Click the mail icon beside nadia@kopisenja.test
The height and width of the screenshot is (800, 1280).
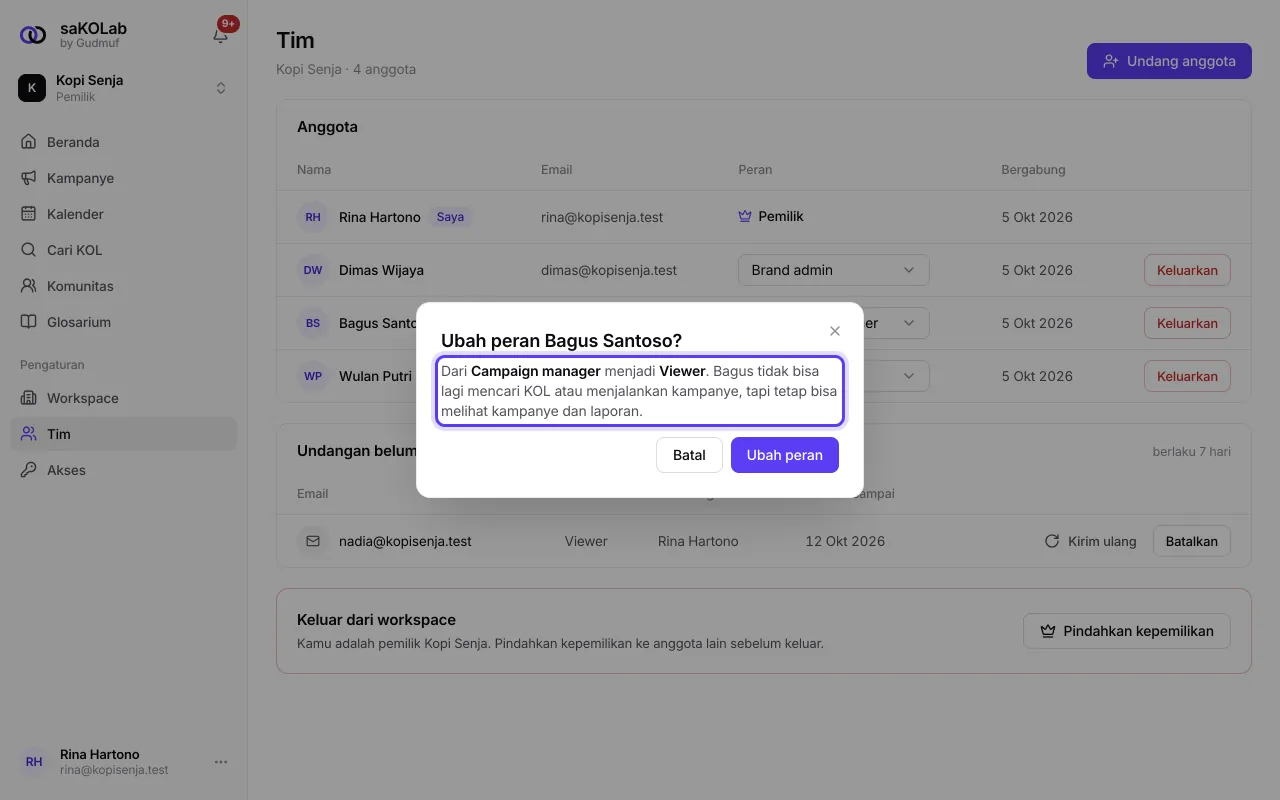click(313, 541)
